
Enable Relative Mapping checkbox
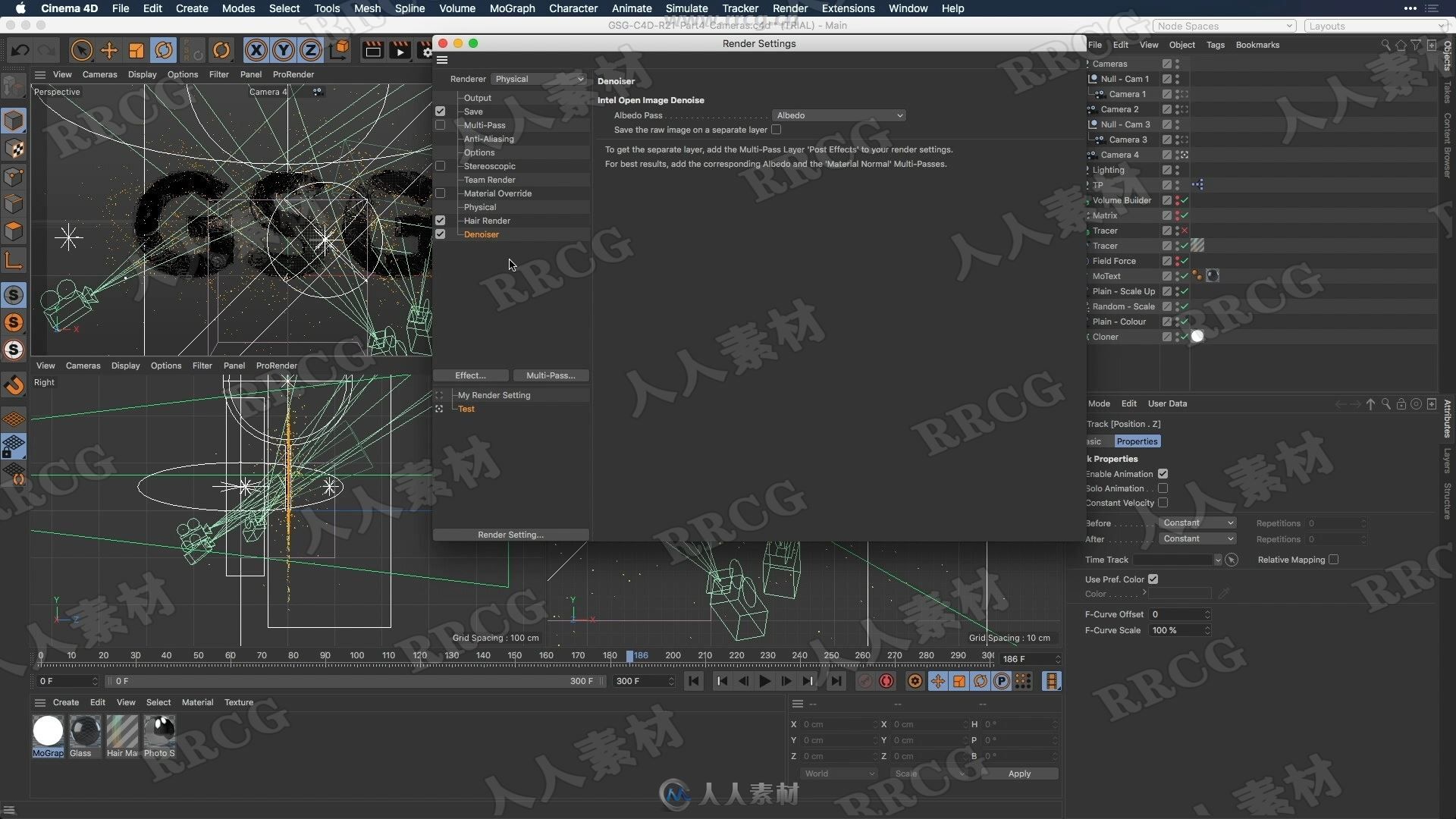click(x=1333, y=560)
